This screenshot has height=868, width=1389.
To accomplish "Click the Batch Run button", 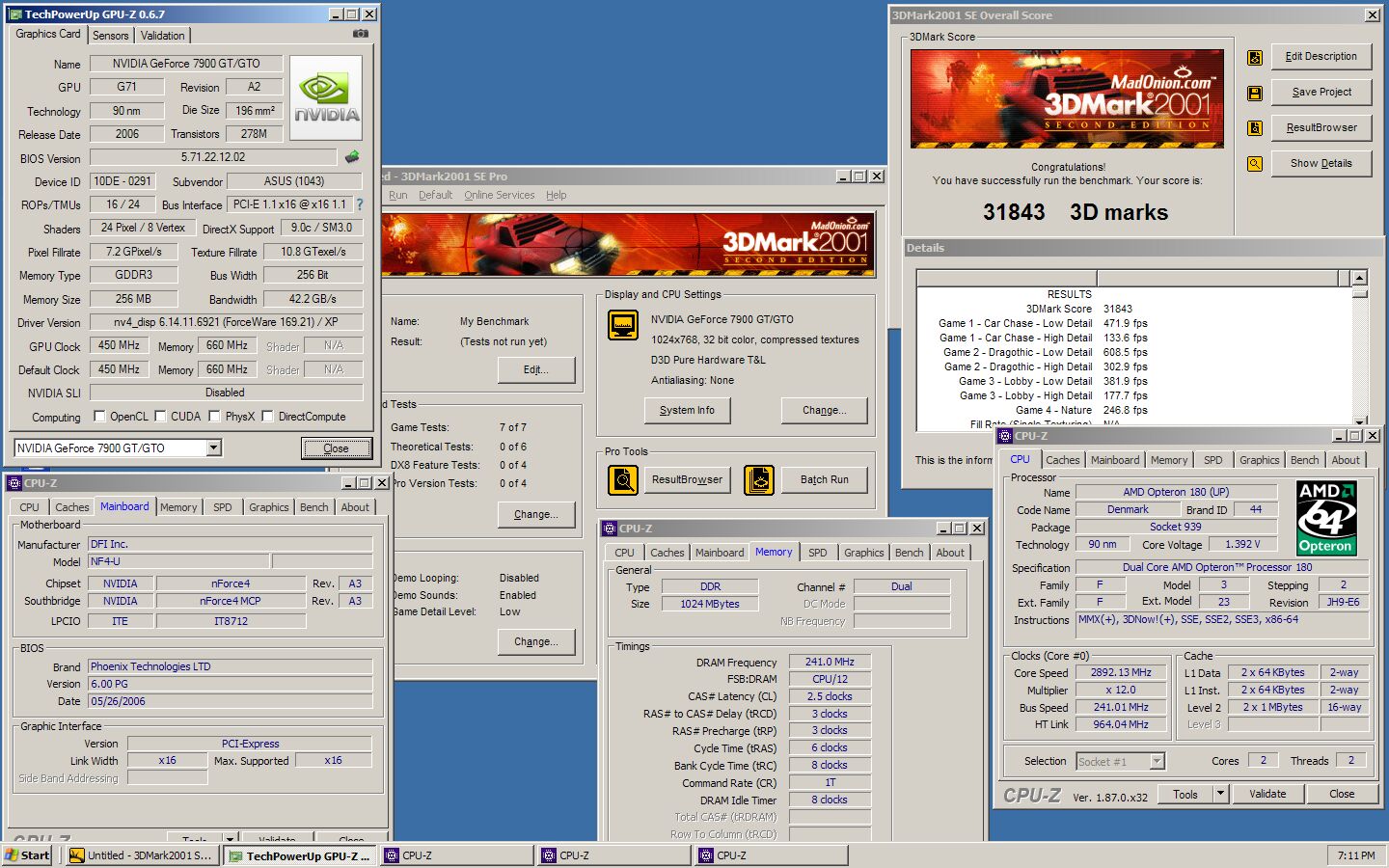I will click(824, 480).
